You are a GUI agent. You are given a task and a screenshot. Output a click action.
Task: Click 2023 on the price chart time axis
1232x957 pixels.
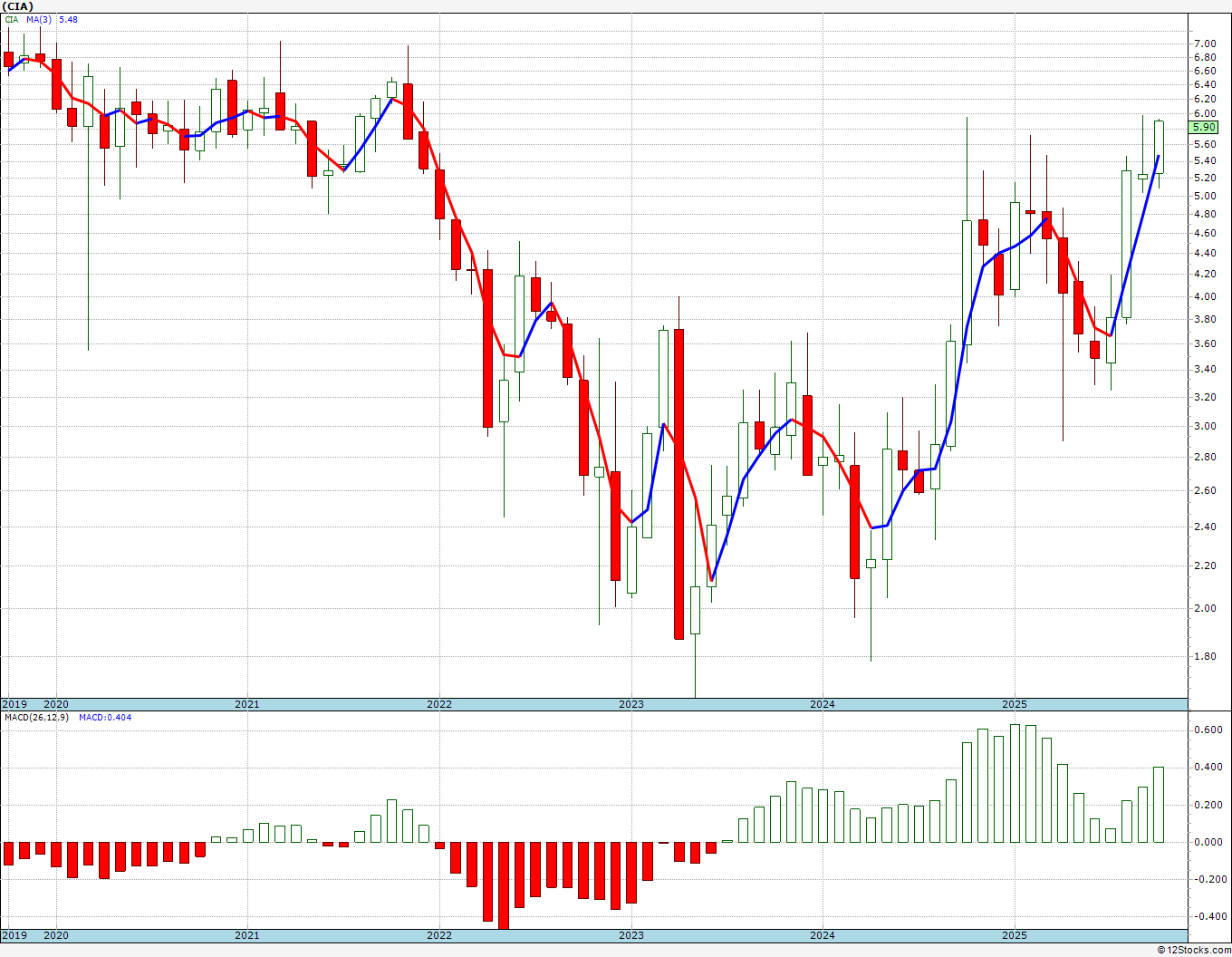[x=631, y=704]
